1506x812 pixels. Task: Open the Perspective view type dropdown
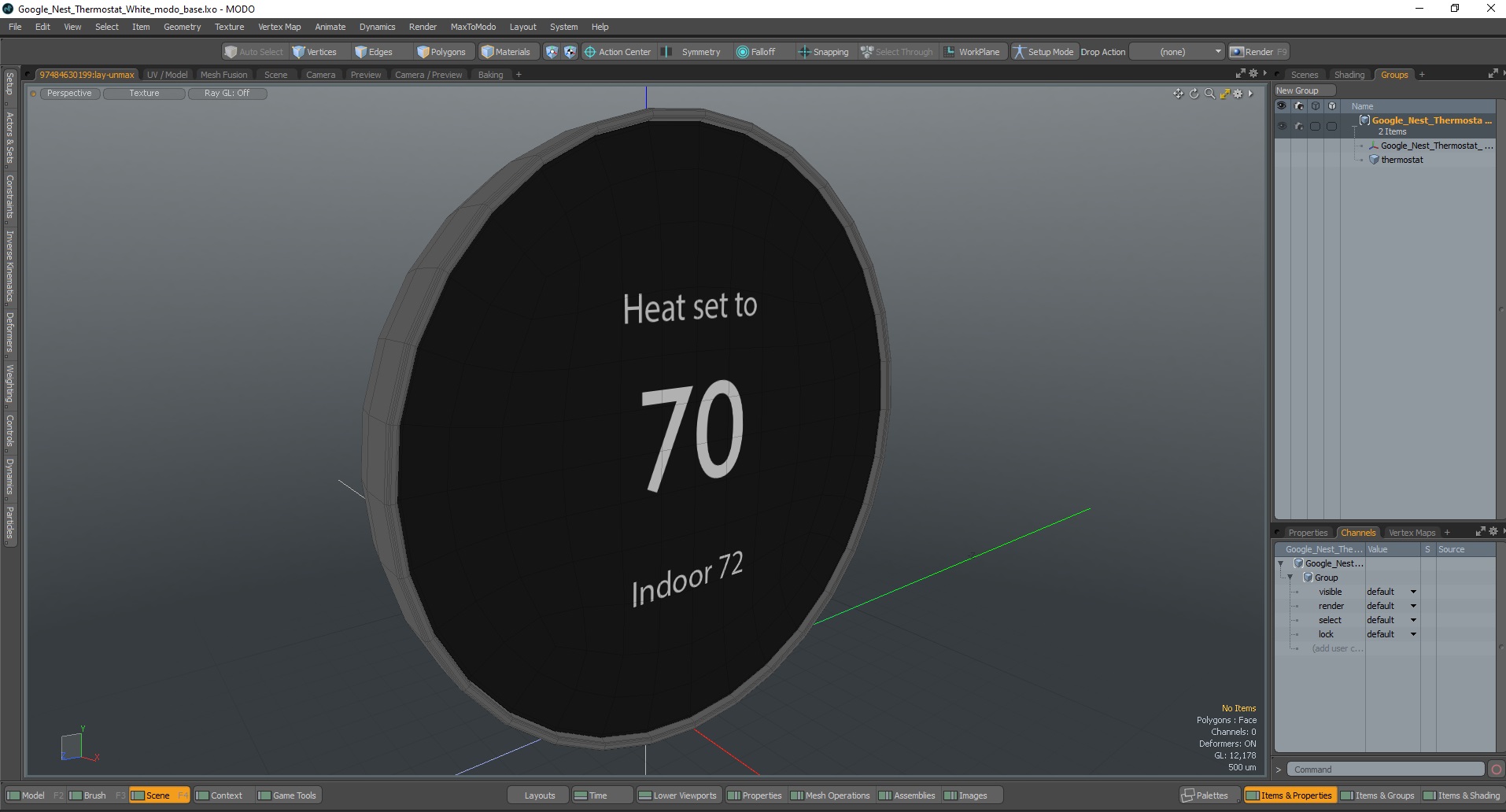pos(69,93)
